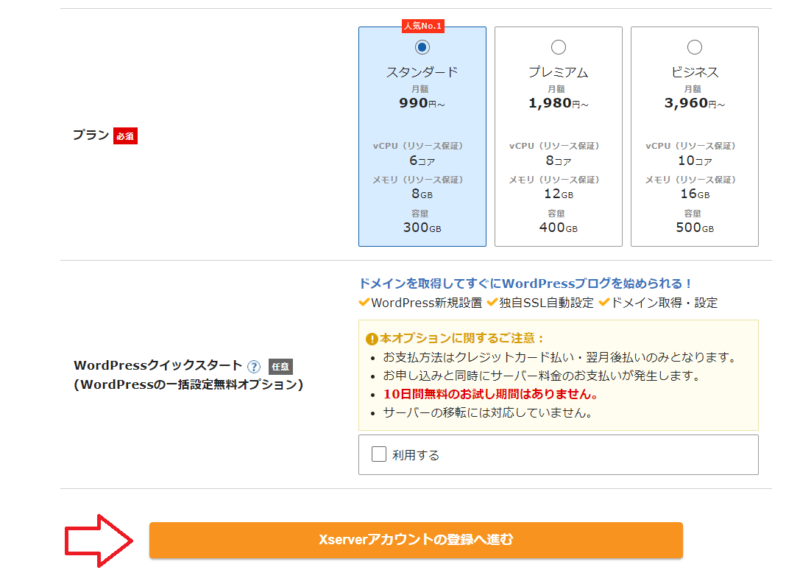Viewport: 800px width, 584px height.
Task: Click the 12GB memory value
Action: tap(558, 194)
